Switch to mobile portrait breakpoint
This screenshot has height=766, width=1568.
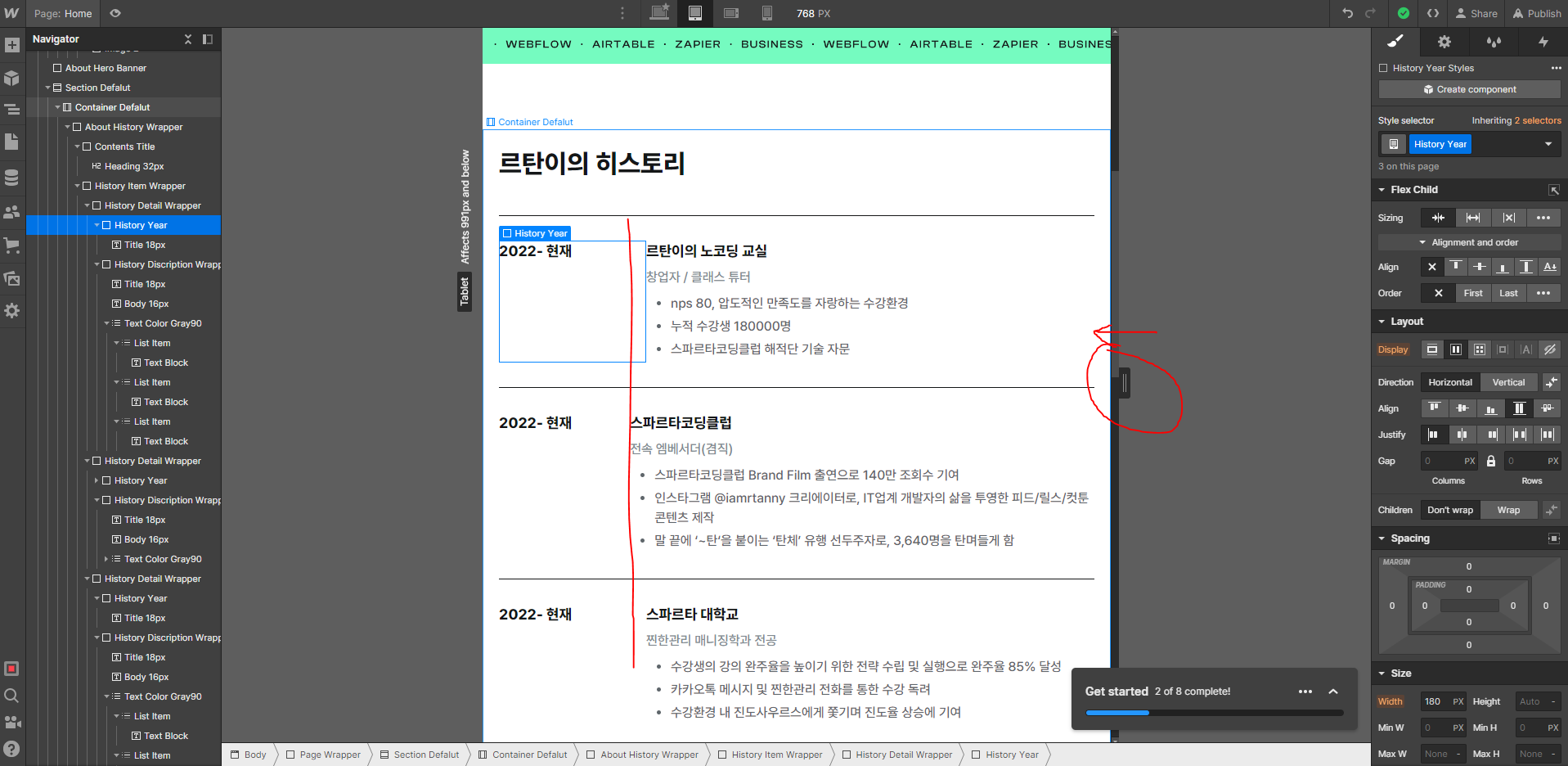[x=767, y=13]
